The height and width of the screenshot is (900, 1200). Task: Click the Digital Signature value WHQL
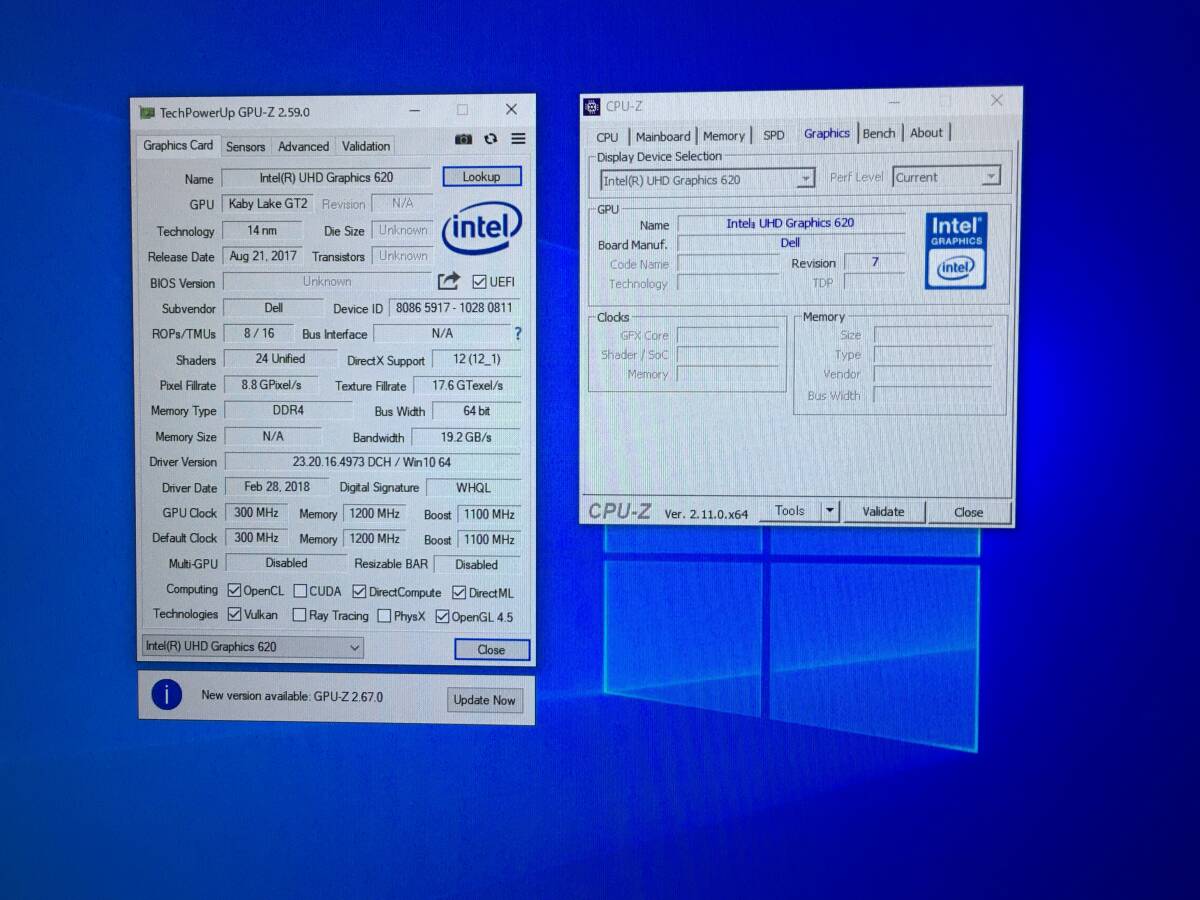click(473, 487)
